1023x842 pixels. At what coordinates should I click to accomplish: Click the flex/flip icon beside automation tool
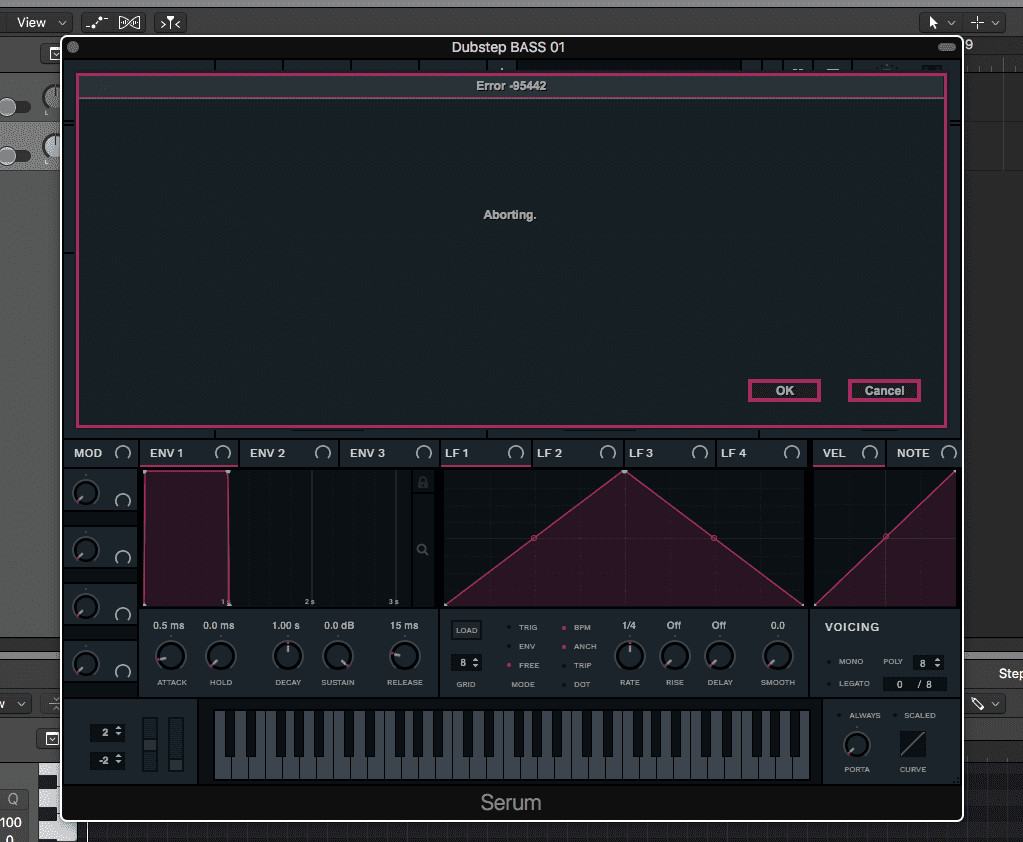pos(129,22)
